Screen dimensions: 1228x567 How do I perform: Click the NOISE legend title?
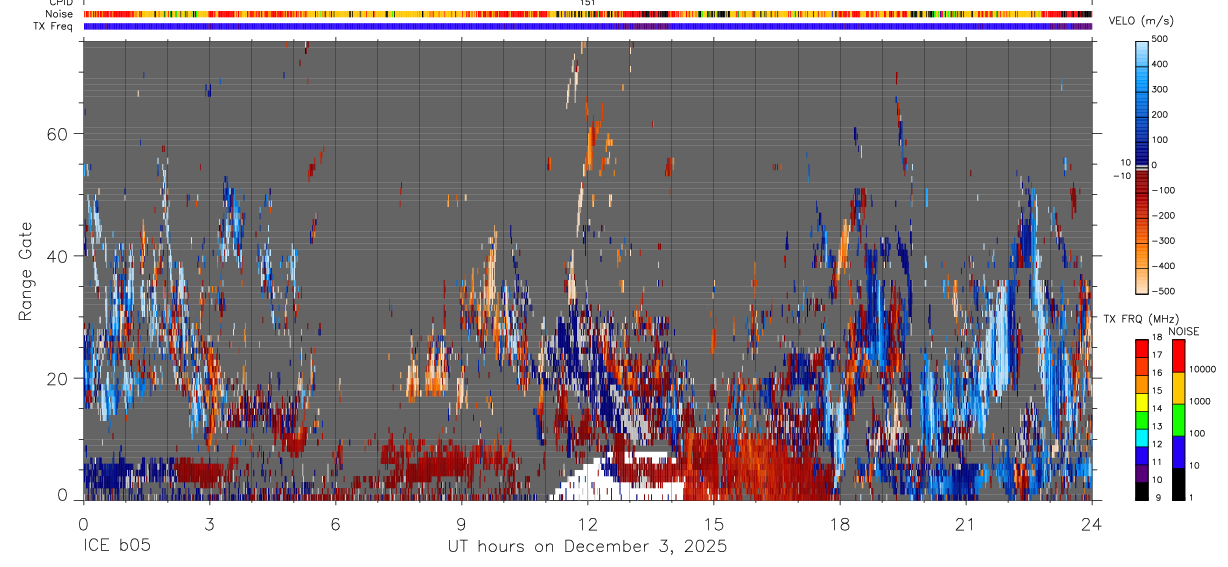pyautogui.click(x=1184, y=331)
